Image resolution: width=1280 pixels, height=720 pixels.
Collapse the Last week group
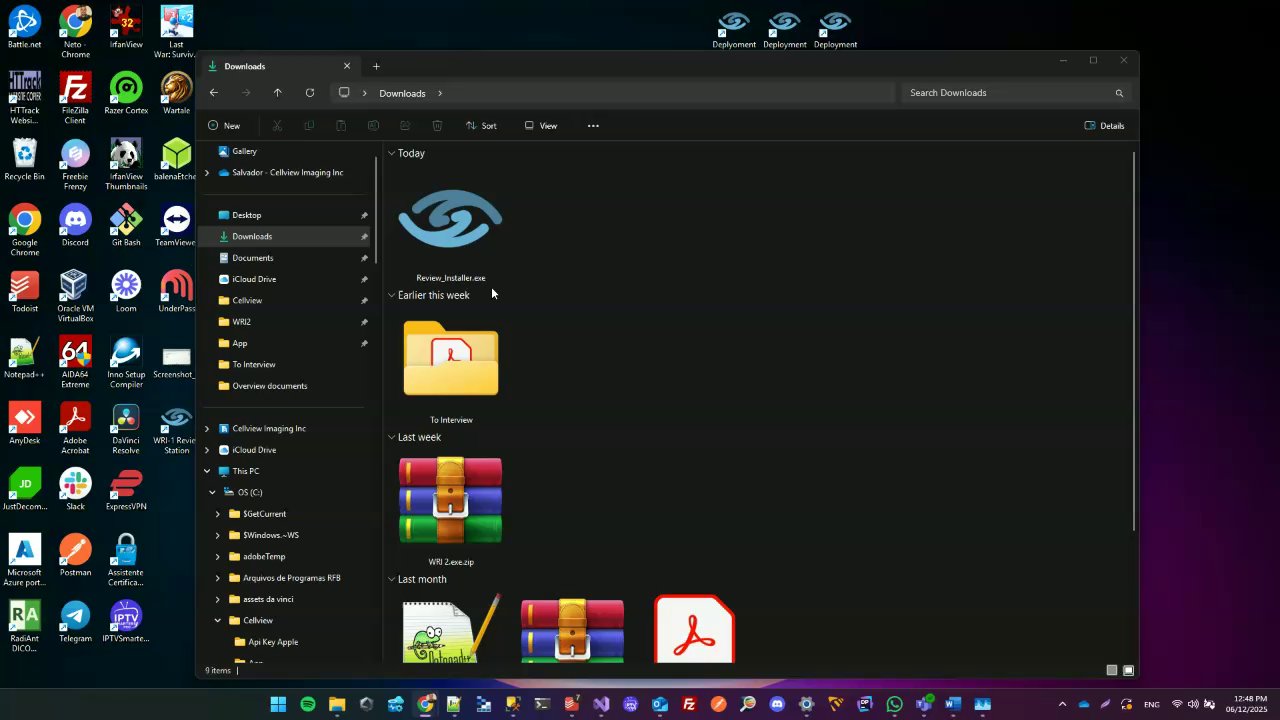pos(391,437)
